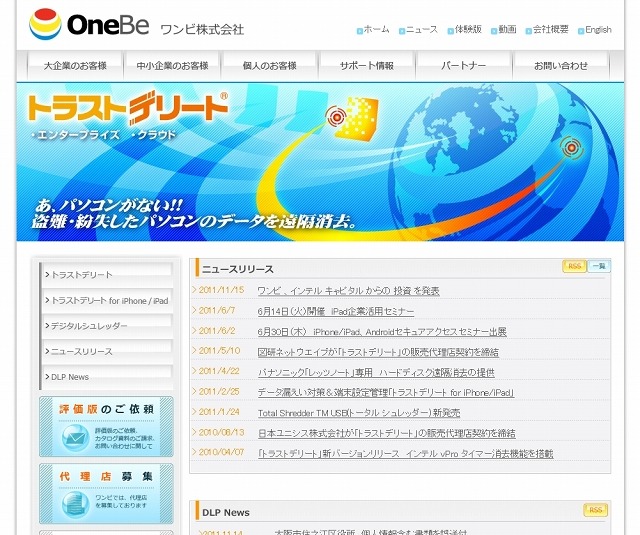The width and height of the screenshot is (640, 535).
Task: Open トラストデリート sidebar item
Action: click(x=107, y=275)
